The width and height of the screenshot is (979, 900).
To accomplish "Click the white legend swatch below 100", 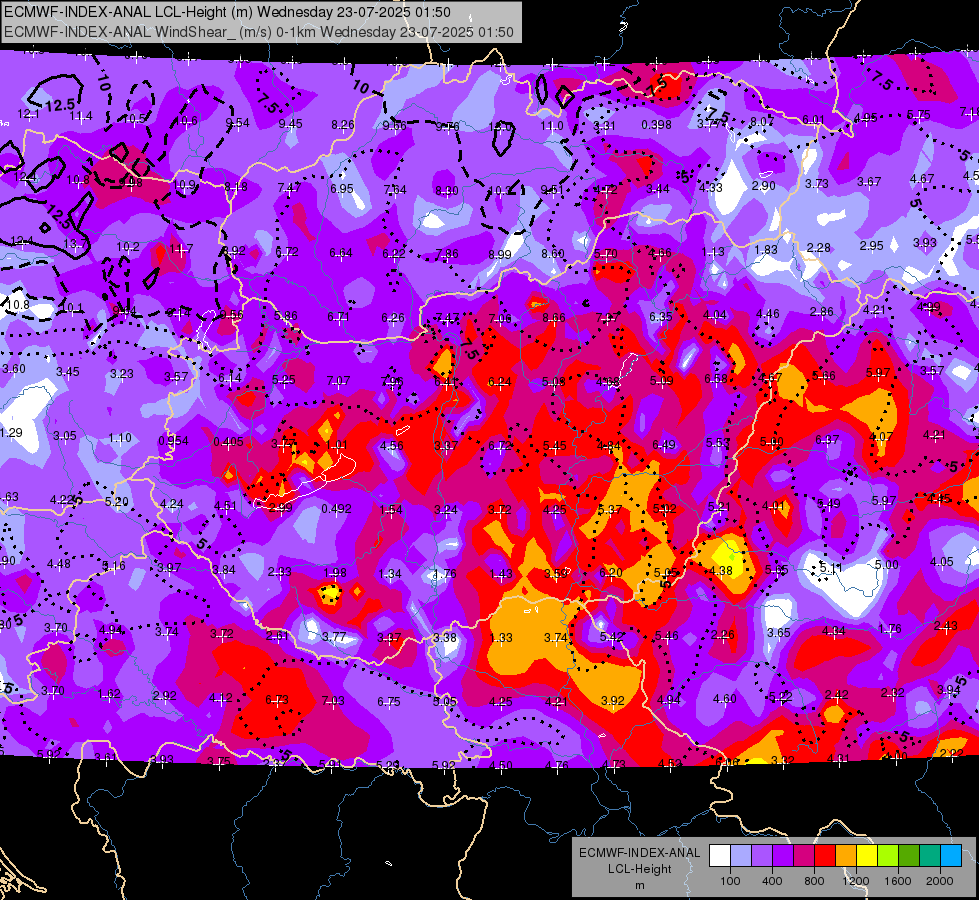I will (720, 856).
